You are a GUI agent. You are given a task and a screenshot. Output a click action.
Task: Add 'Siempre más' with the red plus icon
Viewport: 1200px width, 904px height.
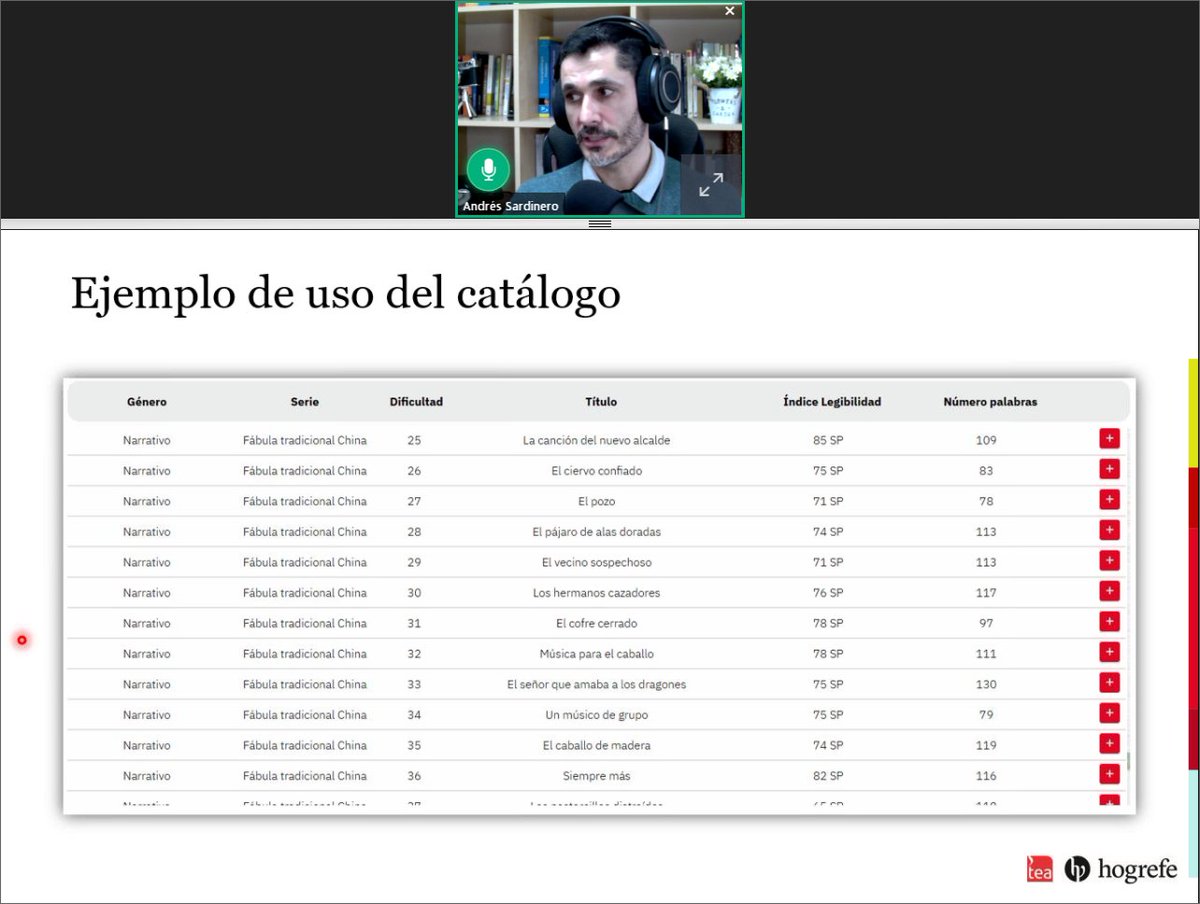pyautogui.click(x=1109, y=774)
